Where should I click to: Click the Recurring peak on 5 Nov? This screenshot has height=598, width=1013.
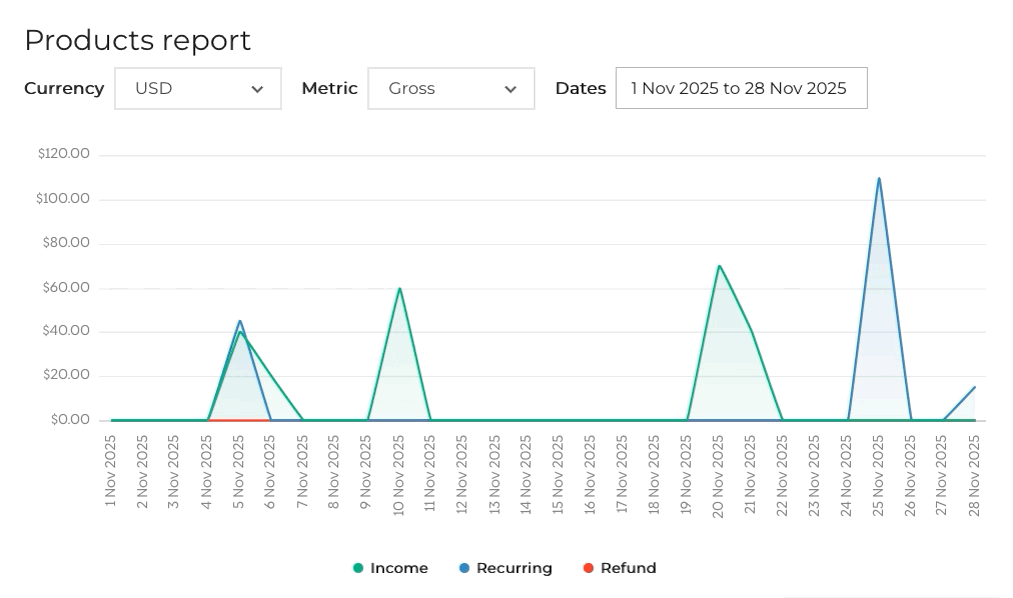pos(240,321)
